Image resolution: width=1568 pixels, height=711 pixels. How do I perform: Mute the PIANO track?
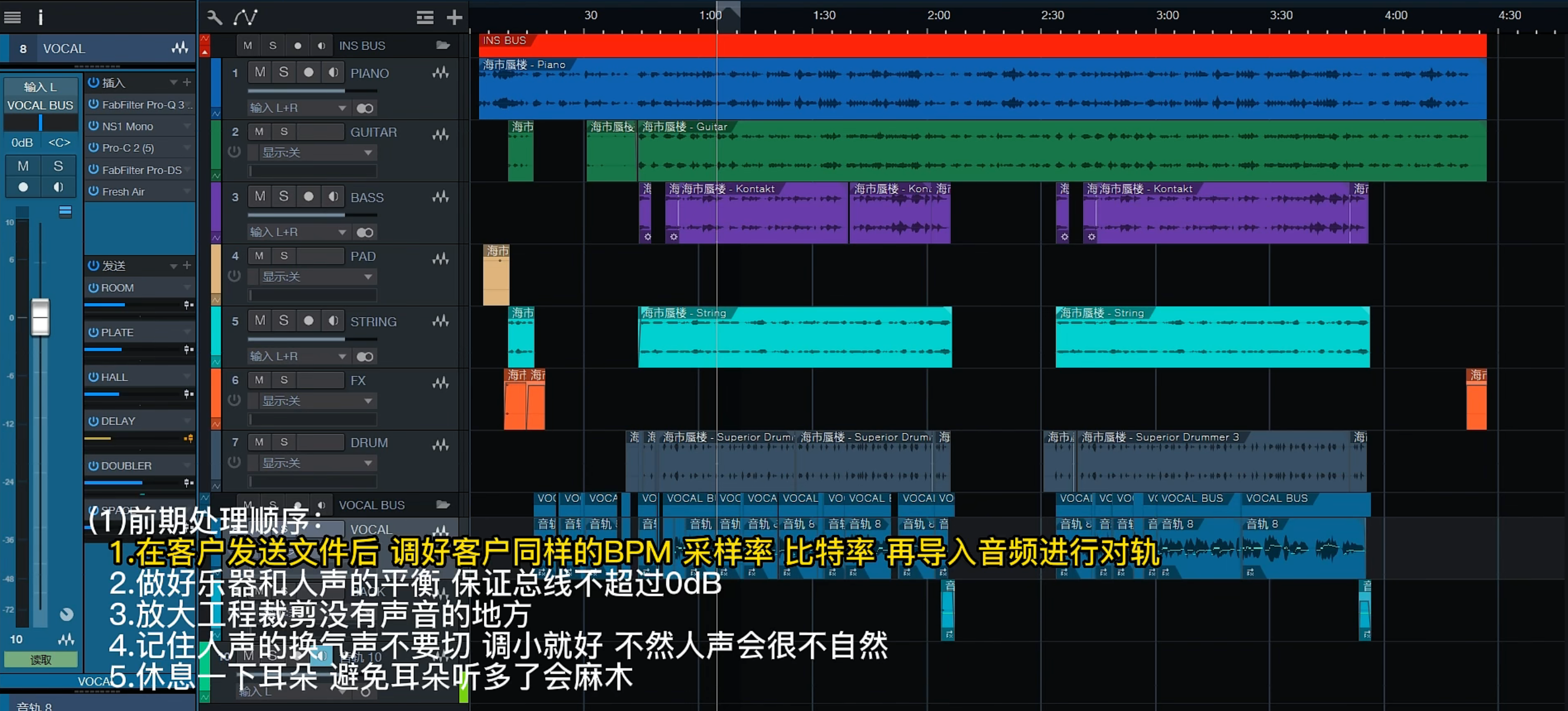(260, 72)
